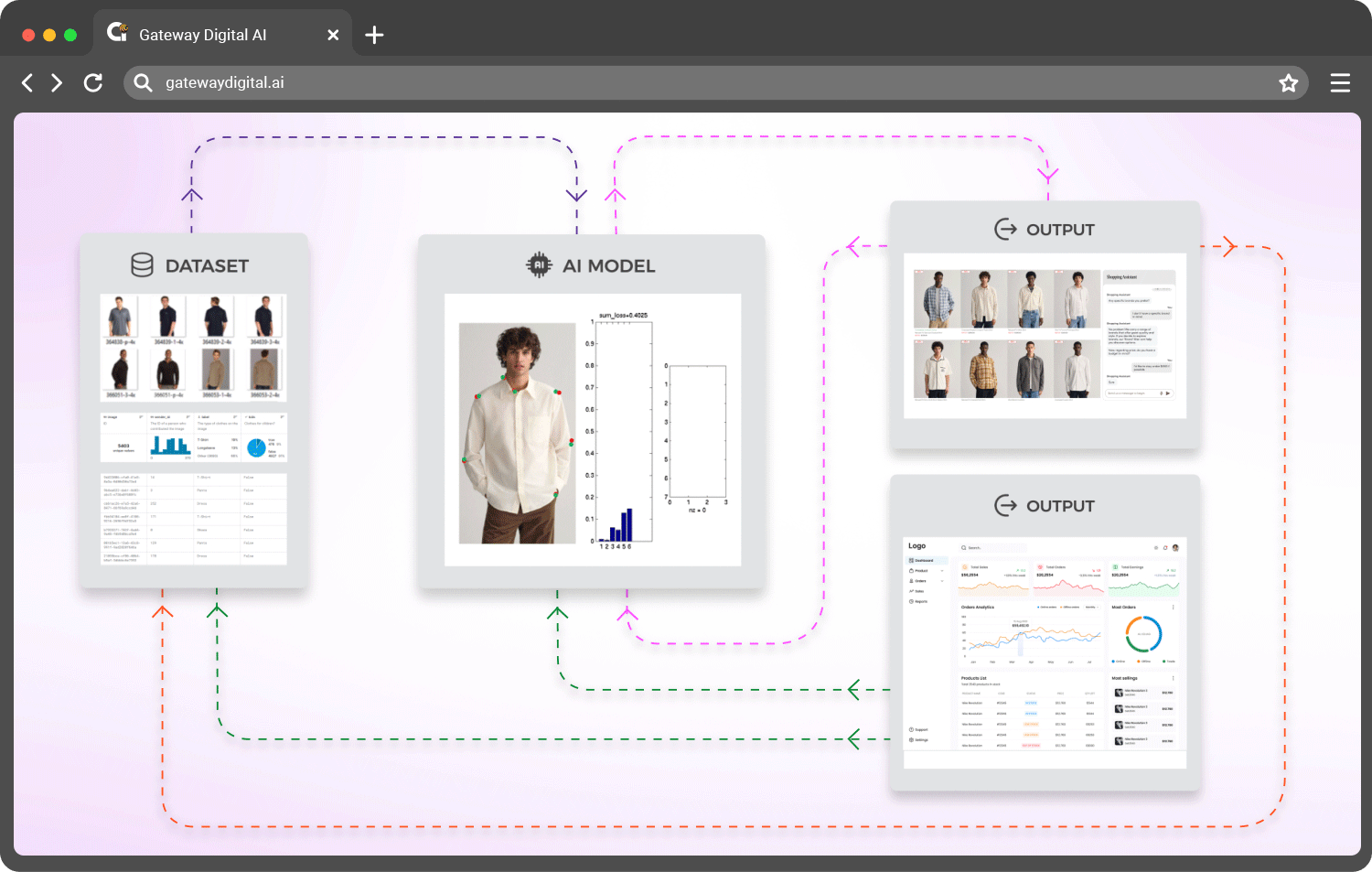The width and height of the screenshot is (1372, 872).
Task: Select the Gateway Digital AI tab
Action: coord(202,36)
